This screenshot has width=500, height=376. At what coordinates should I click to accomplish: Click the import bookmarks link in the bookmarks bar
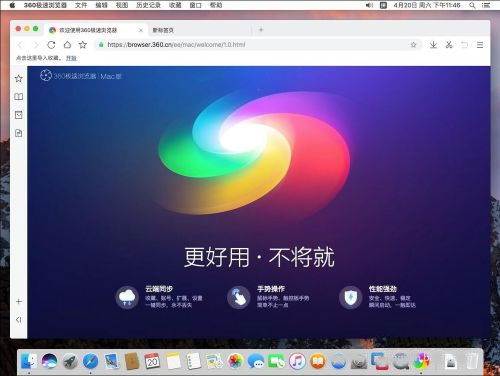click(x=71, y=58)
